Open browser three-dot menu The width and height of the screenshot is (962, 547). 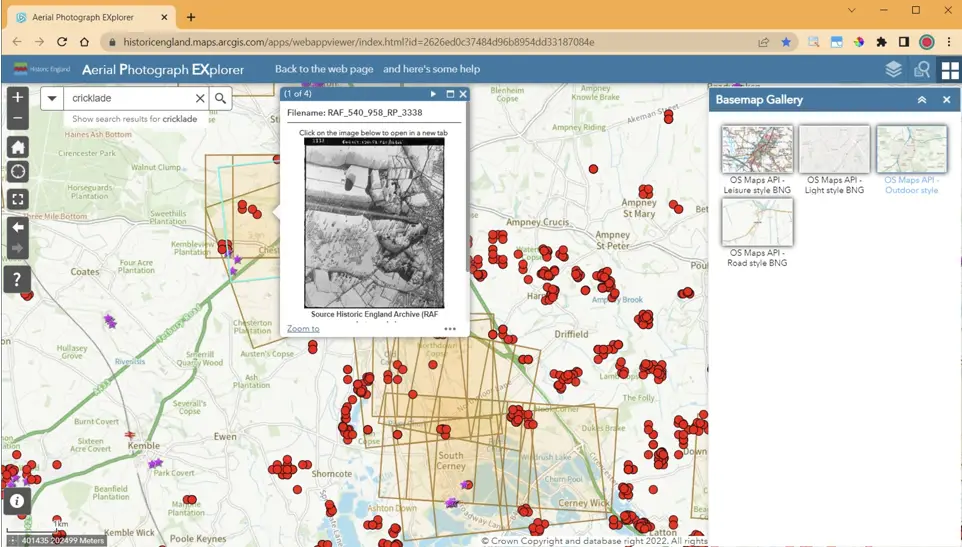click(x=949, y=42)
